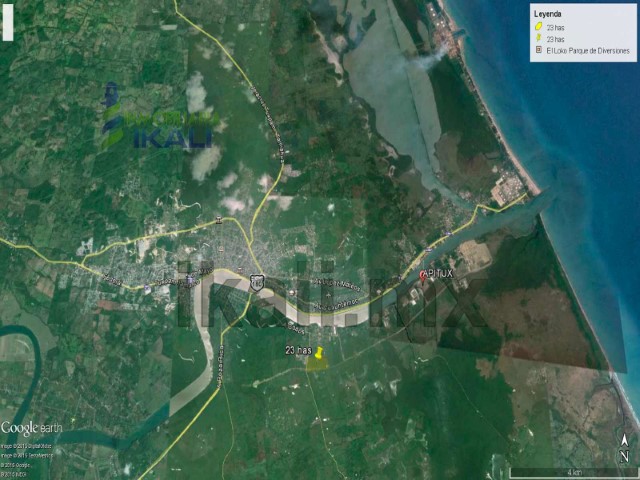Click the white rectangle in top-left corner
Image resolution: width=640 pixels, height=480 pixels.
click(8, 21)
